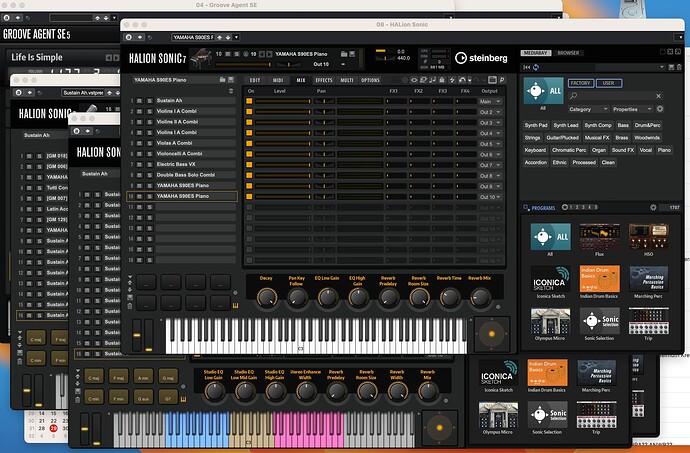Mute slot 1 Sustain Ah
Screen dimensions: 690x453
[139, 101]
